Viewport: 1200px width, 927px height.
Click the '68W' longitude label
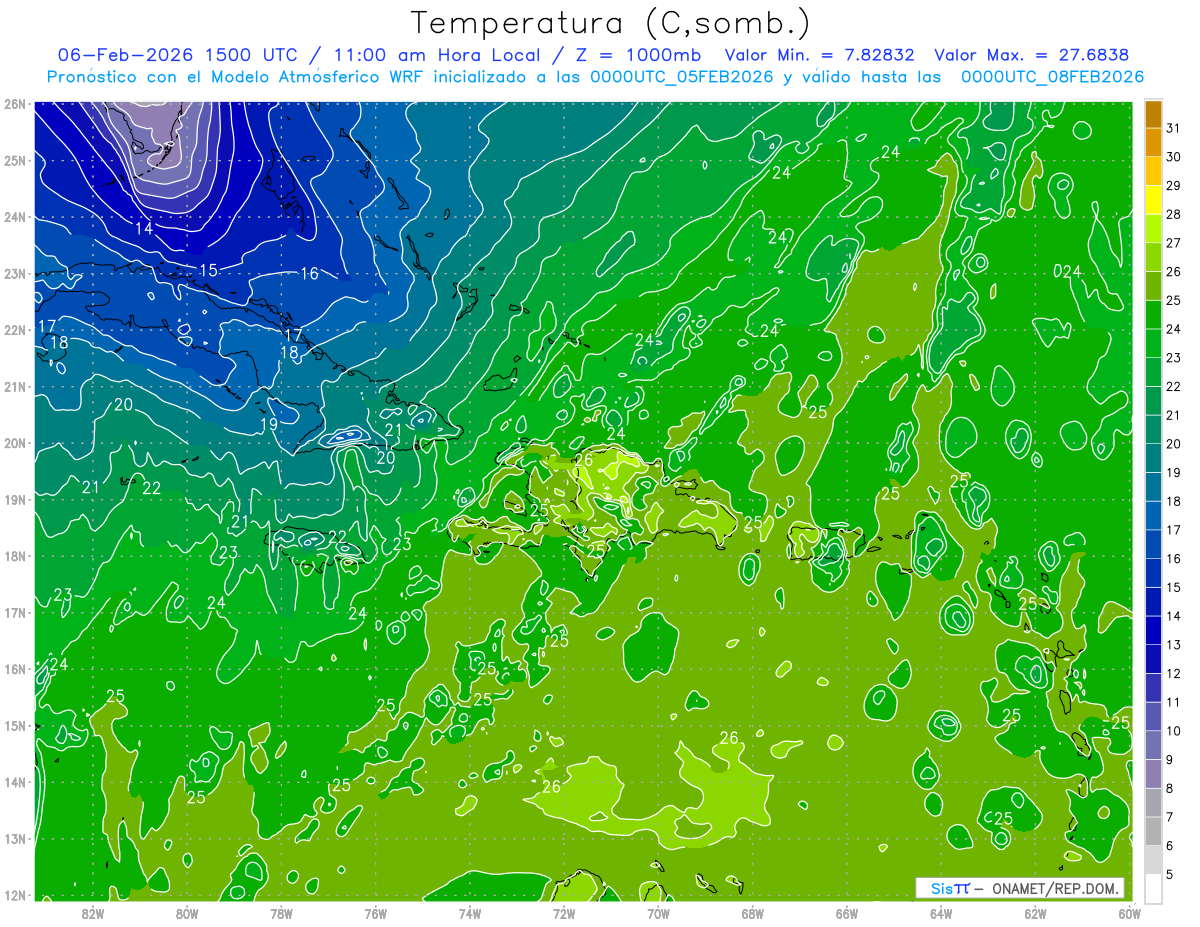753,914
